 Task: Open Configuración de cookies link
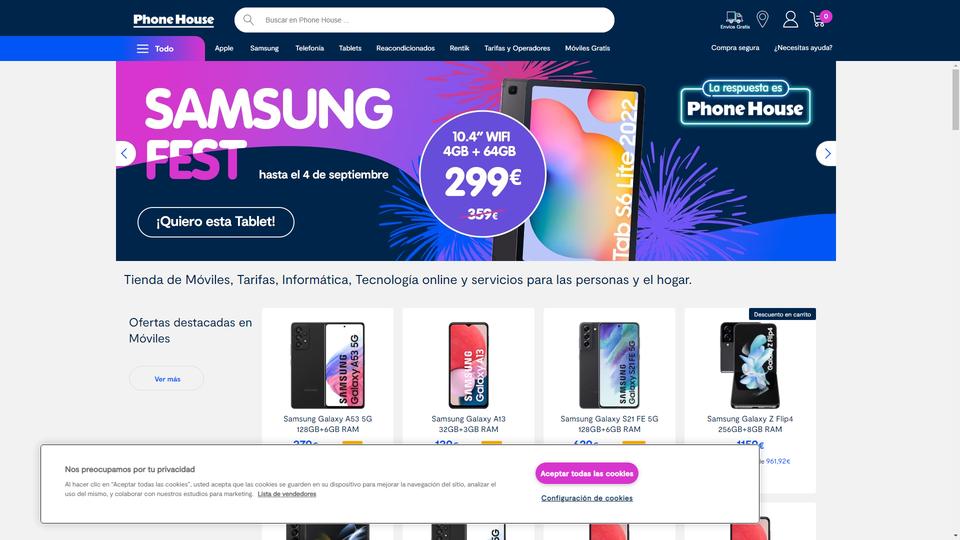point(587,498)
